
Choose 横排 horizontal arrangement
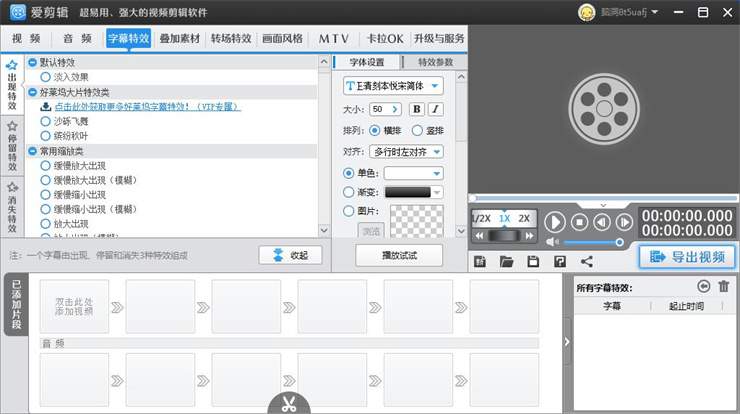tap(375, 130)
